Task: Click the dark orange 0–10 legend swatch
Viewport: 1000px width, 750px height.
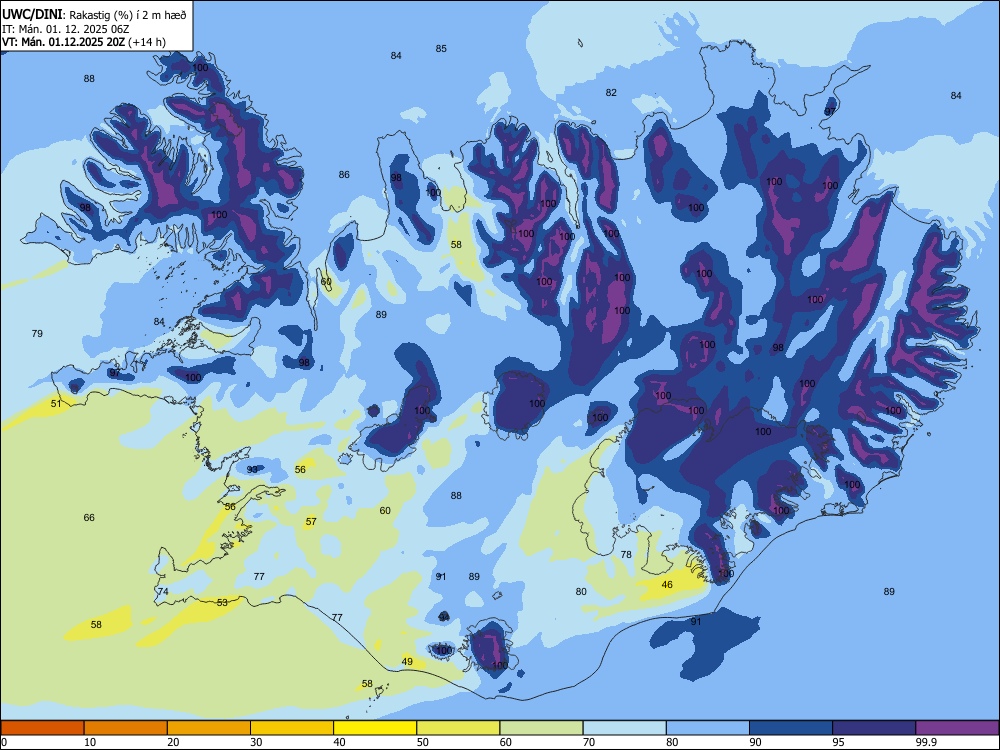Action: click(42, 728)
